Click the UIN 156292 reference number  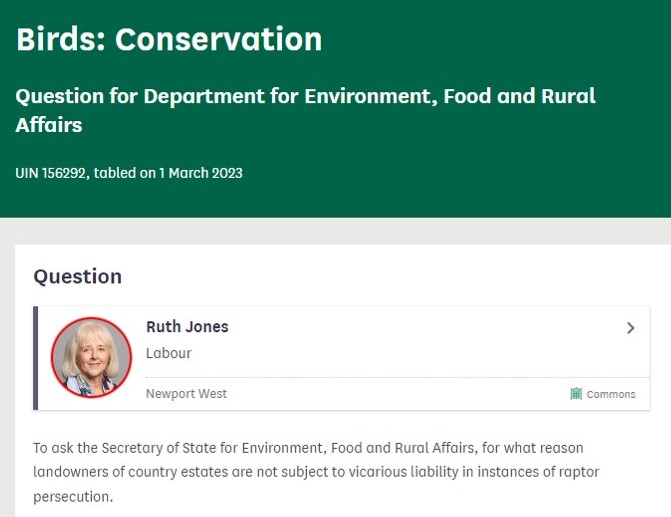coord(52,173)
